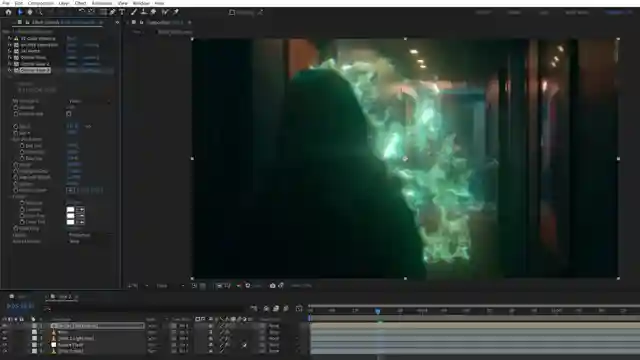Viewport: 640px width, 360px height.
Task: Select the Zoom magnifier tool
Action: pyautogui.click(x=40, y=12)
